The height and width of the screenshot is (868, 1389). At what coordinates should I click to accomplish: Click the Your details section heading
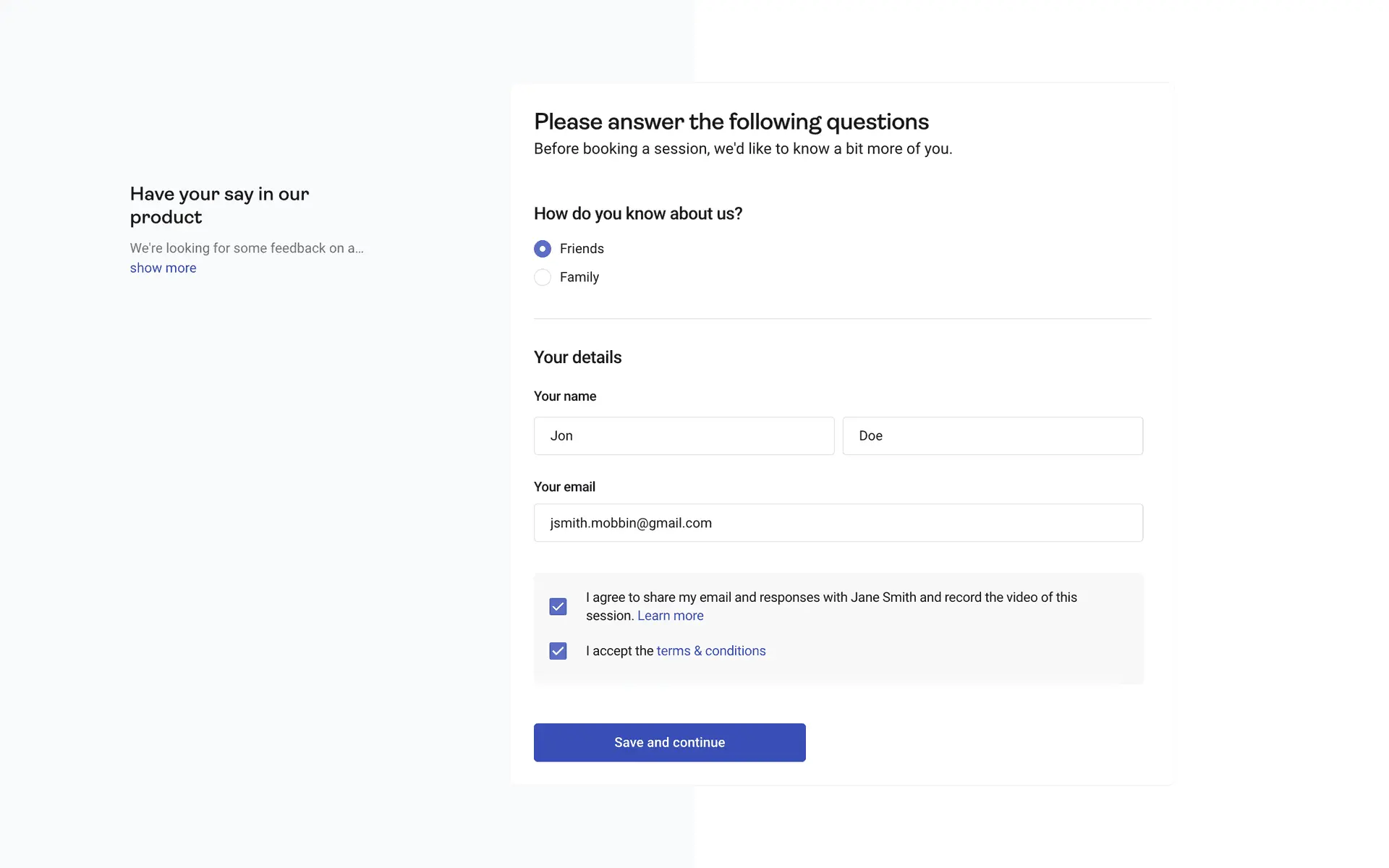pyautogui.click(x=577, y=357)
